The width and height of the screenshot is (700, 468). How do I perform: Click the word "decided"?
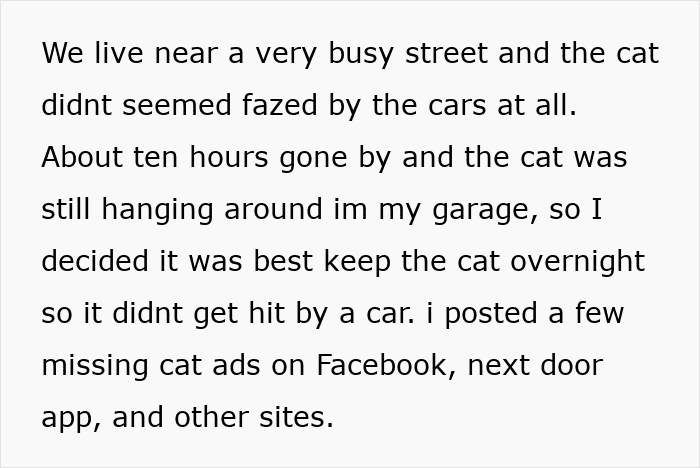[95, 261]
